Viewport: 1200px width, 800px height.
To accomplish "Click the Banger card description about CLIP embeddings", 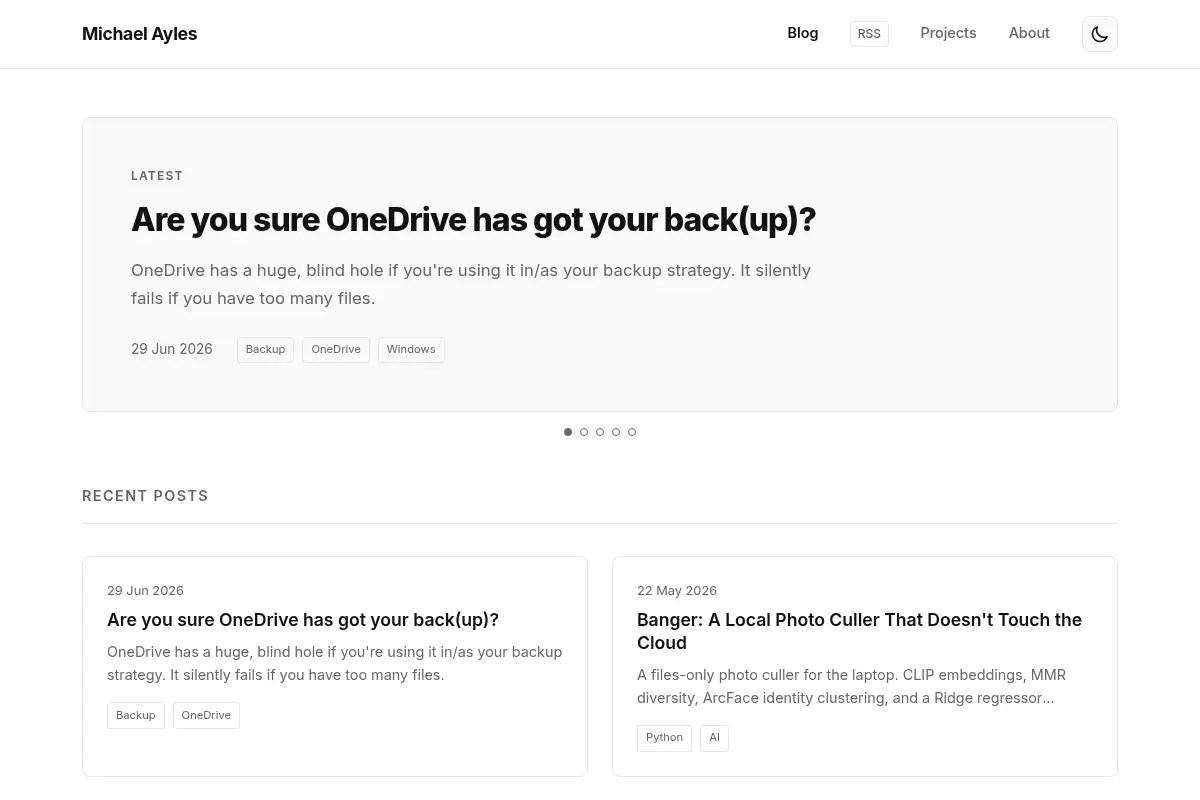I will tap(851, 686).
